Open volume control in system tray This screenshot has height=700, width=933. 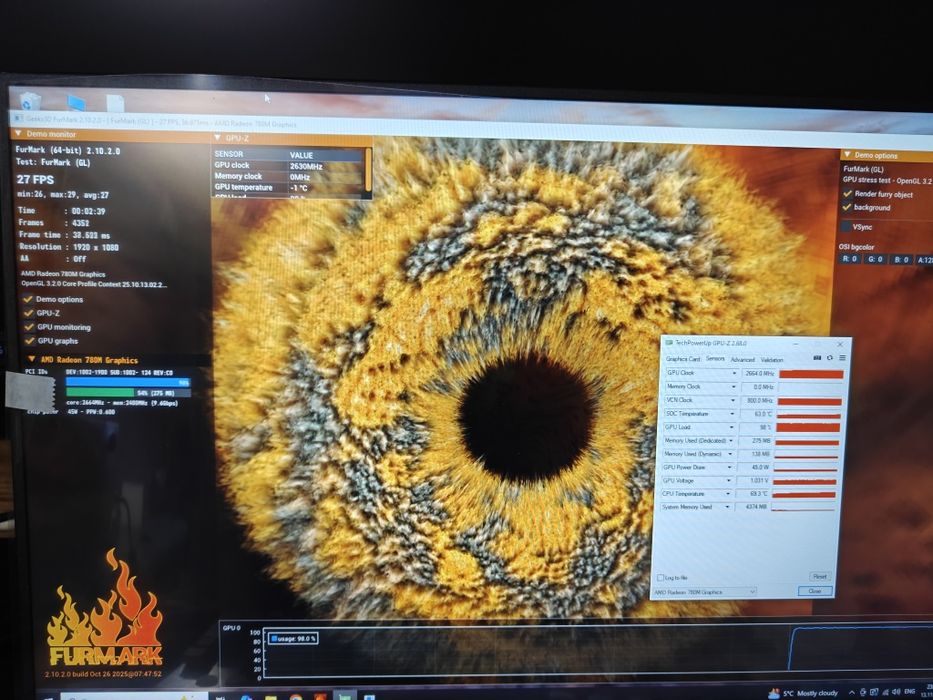coord(896,692)
